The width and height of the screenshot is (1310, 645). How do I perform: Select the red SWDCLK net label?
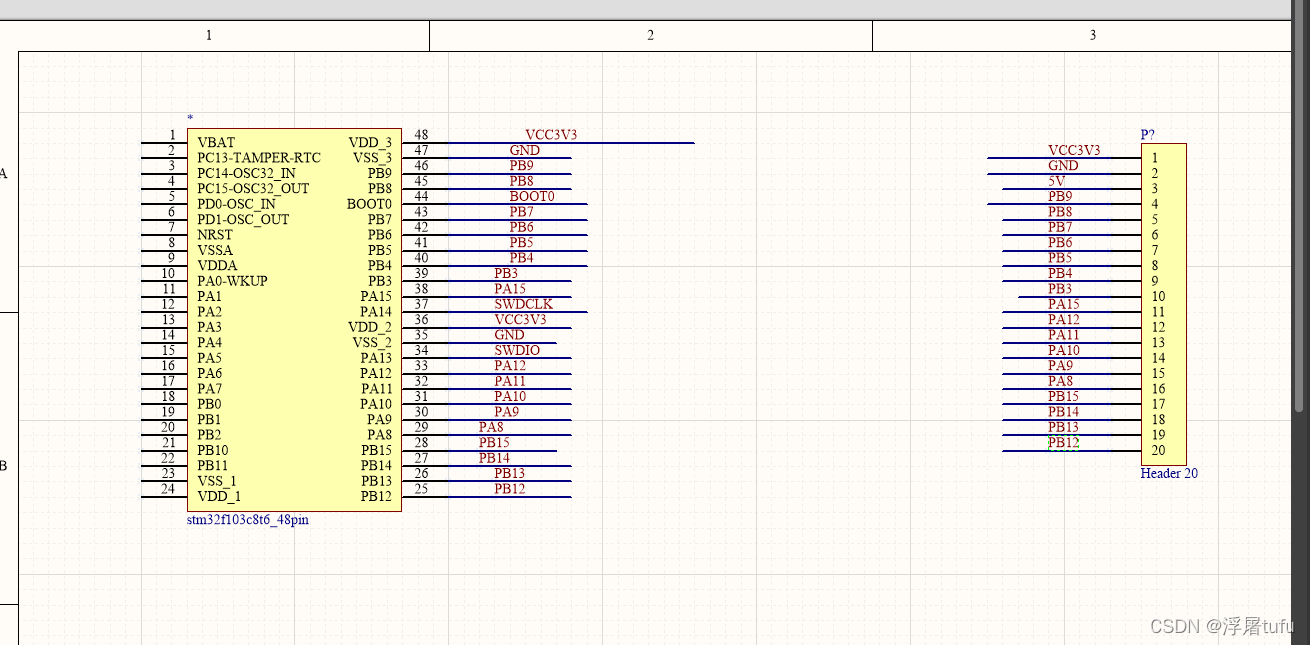[x=523, y=304]
